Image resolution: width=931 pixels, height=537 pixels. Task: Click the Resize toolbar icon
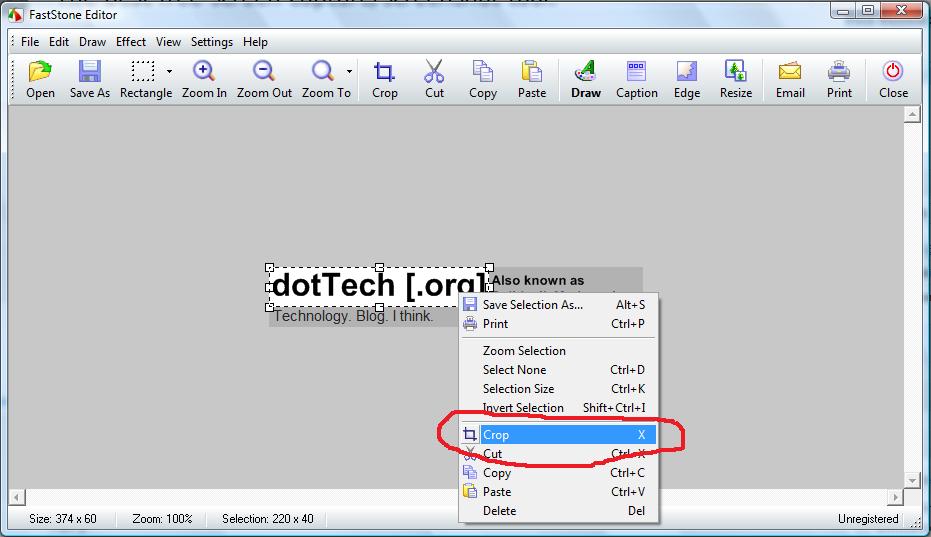735,73
